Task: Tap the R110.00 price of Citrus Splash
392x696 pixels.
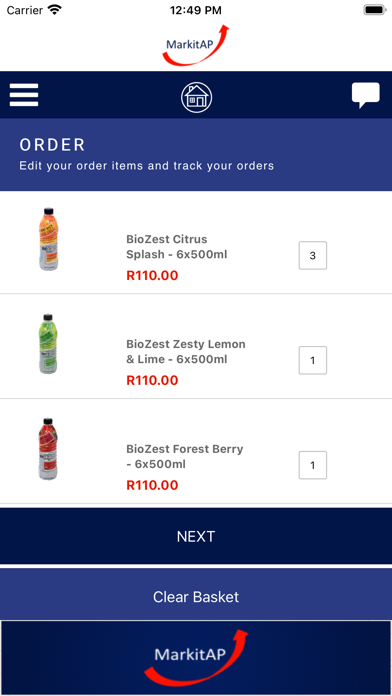Action: [x=152, y=276]
